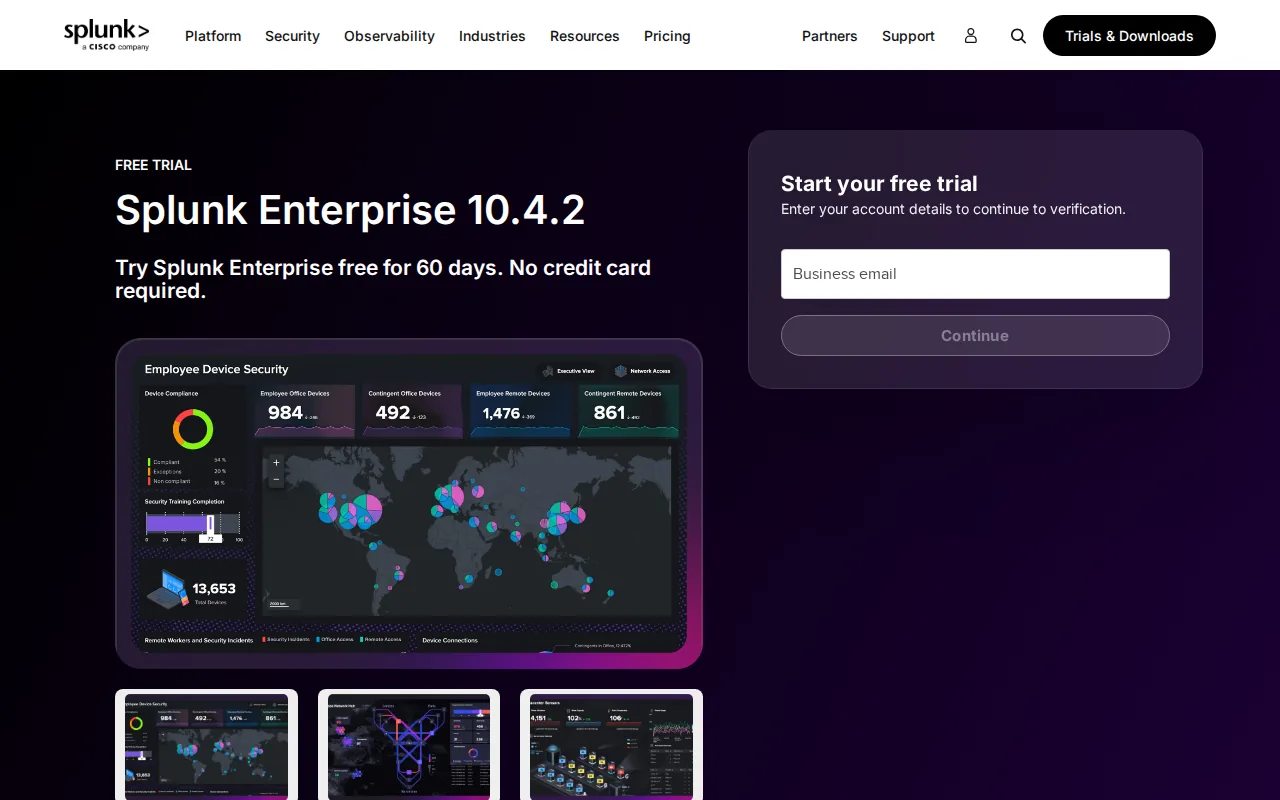Click the 60 days no credit card text
This screenshot has height=800, width=1280.
(x=383, y=279)
